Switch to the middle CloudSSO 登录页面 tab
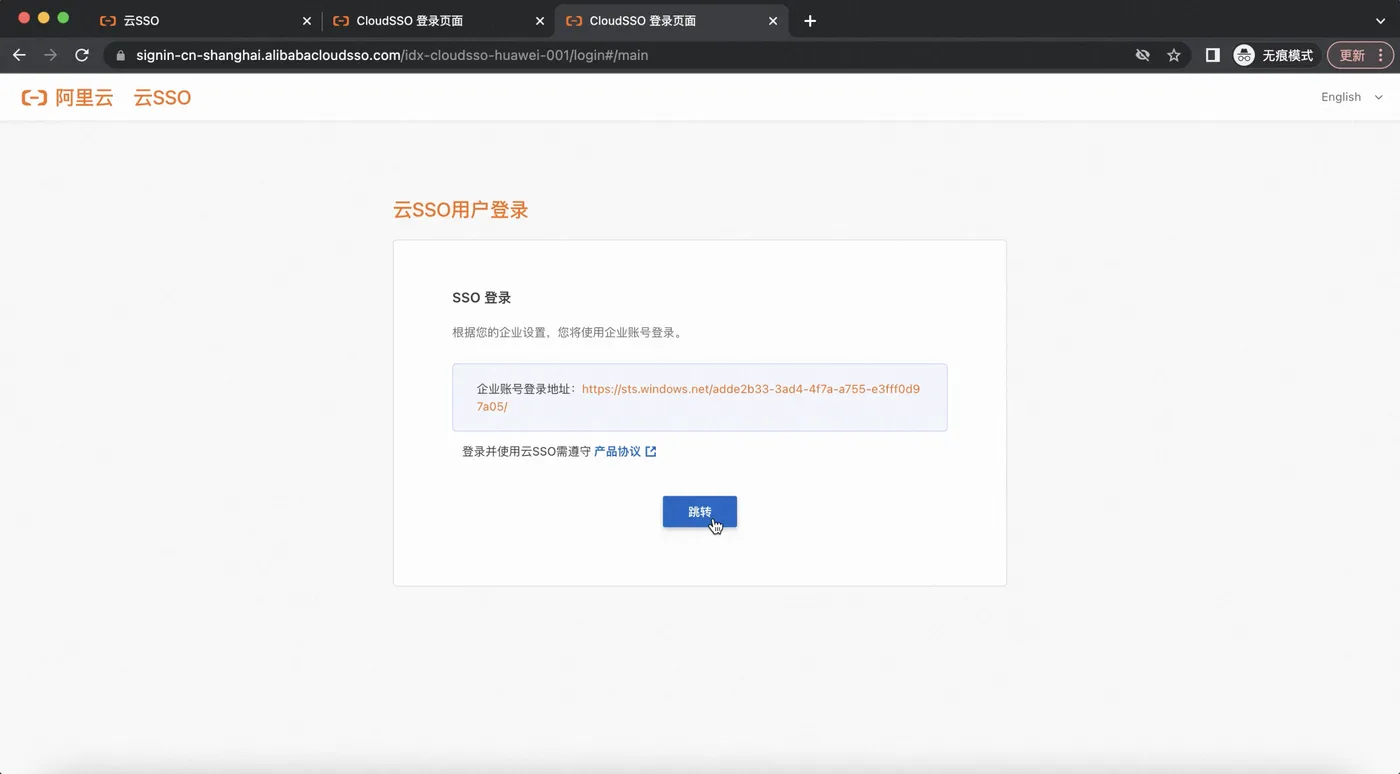Viewport: 1400px width, 774px height. pyautogui.click(x=439, y=21)
